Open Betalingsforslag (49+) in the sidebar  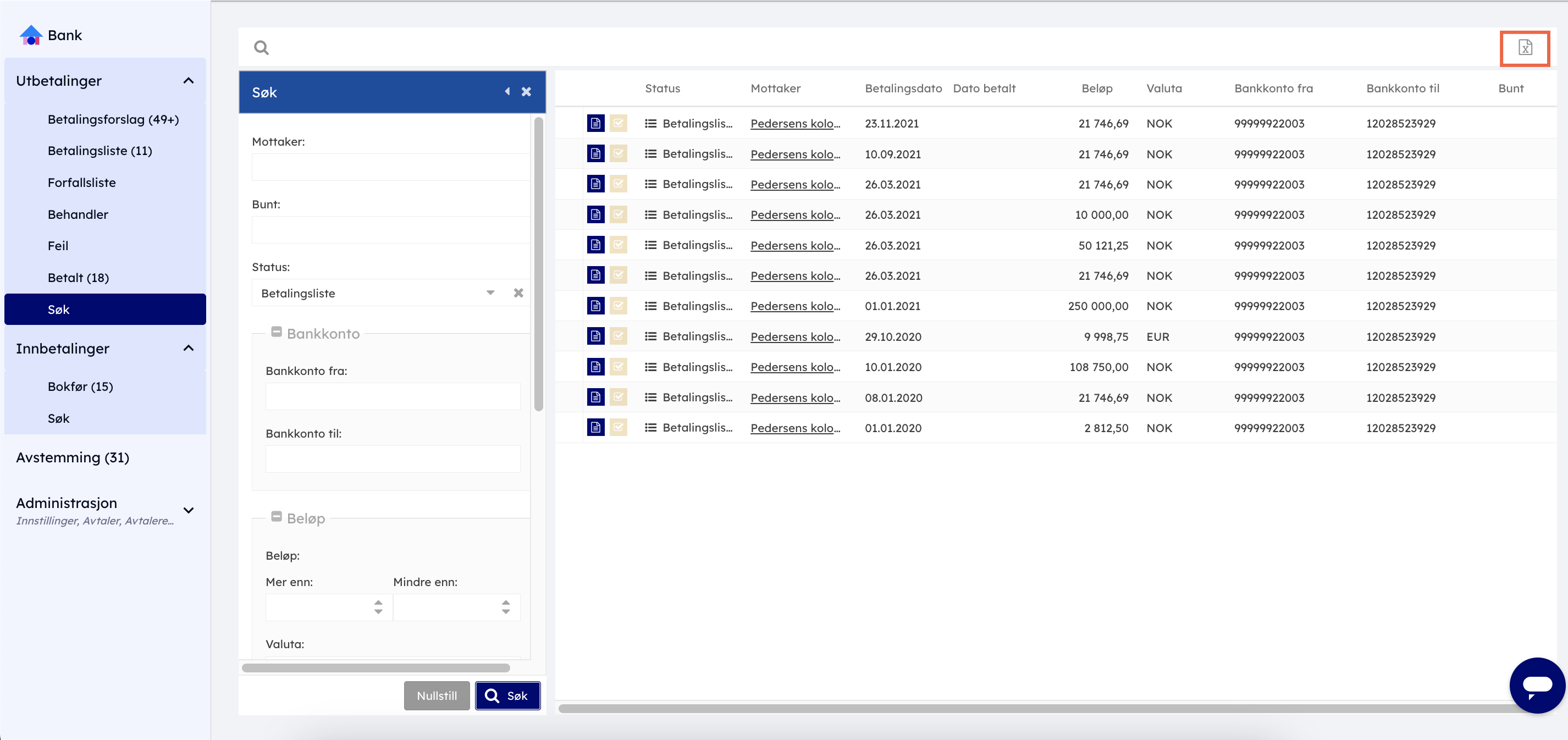tap(113, 119)
